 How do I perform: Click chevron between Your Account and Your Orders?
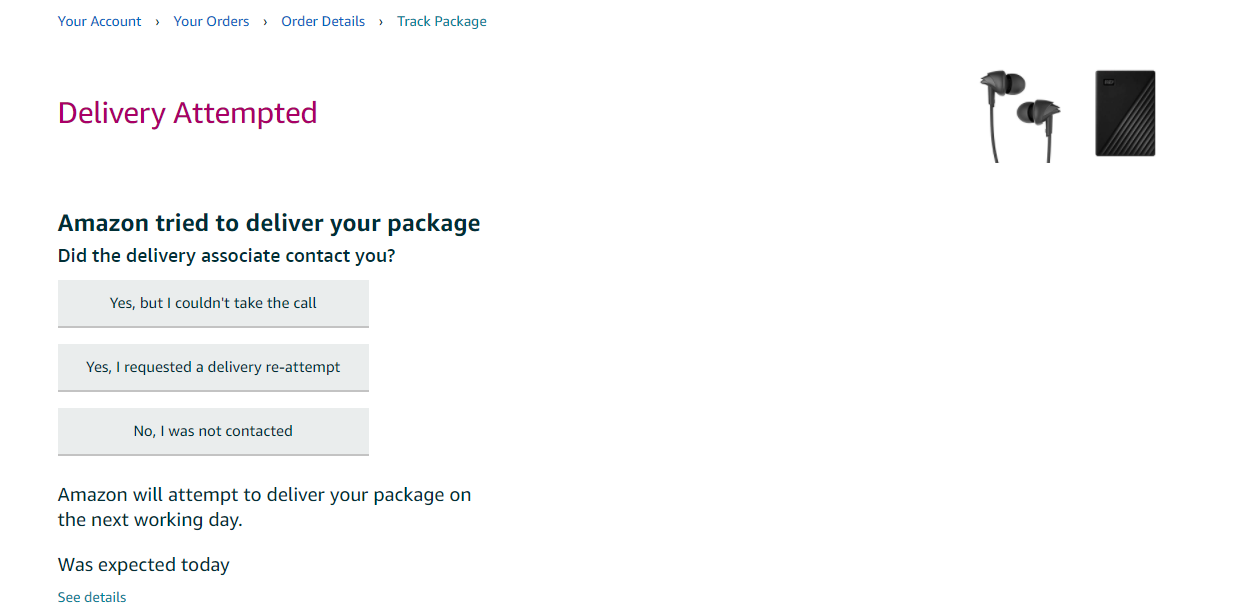(x=157, y=21)
